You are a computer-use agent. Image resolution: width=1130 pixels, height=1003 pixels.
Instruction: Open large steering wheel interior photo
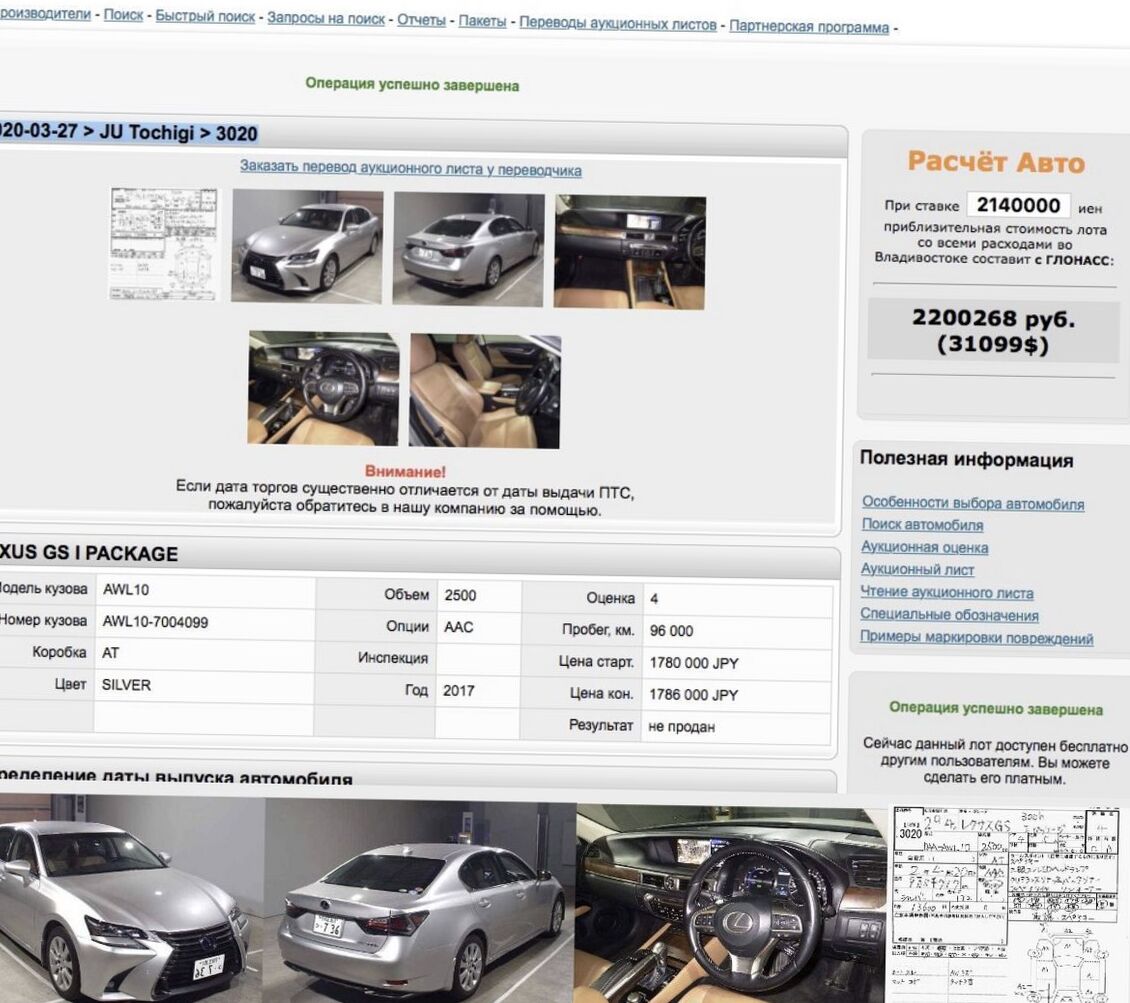(x=731, y=904)
